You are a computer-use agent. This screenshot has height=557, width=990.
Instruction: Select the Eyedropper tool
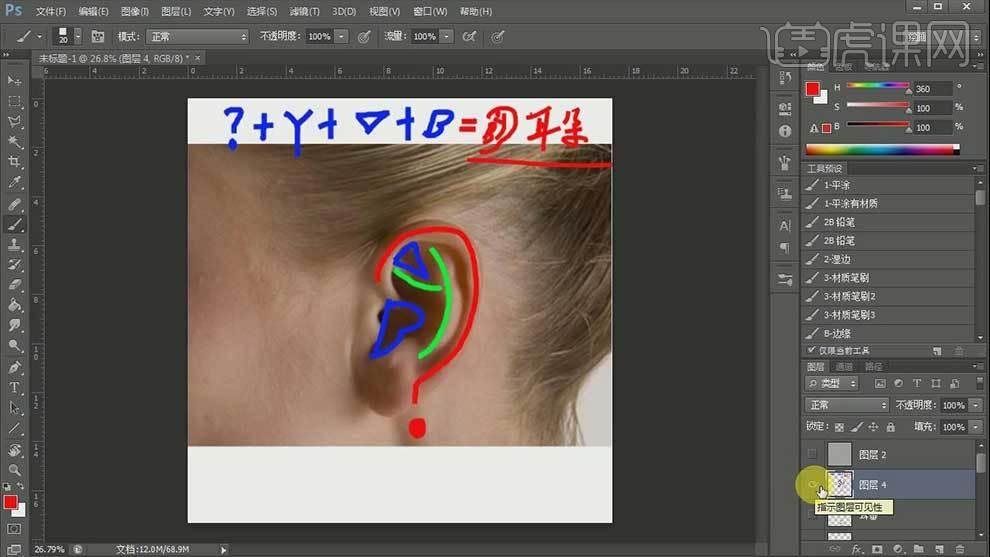coord(14,183)
